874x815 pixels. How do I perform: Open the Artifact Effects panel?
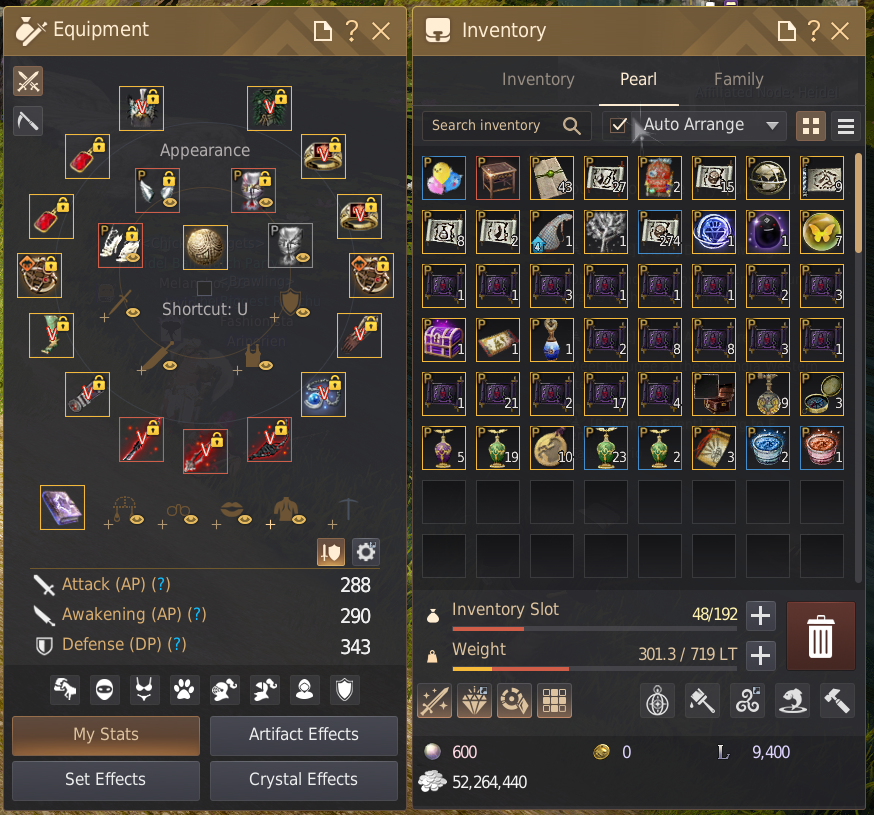(x=304, y=735)
